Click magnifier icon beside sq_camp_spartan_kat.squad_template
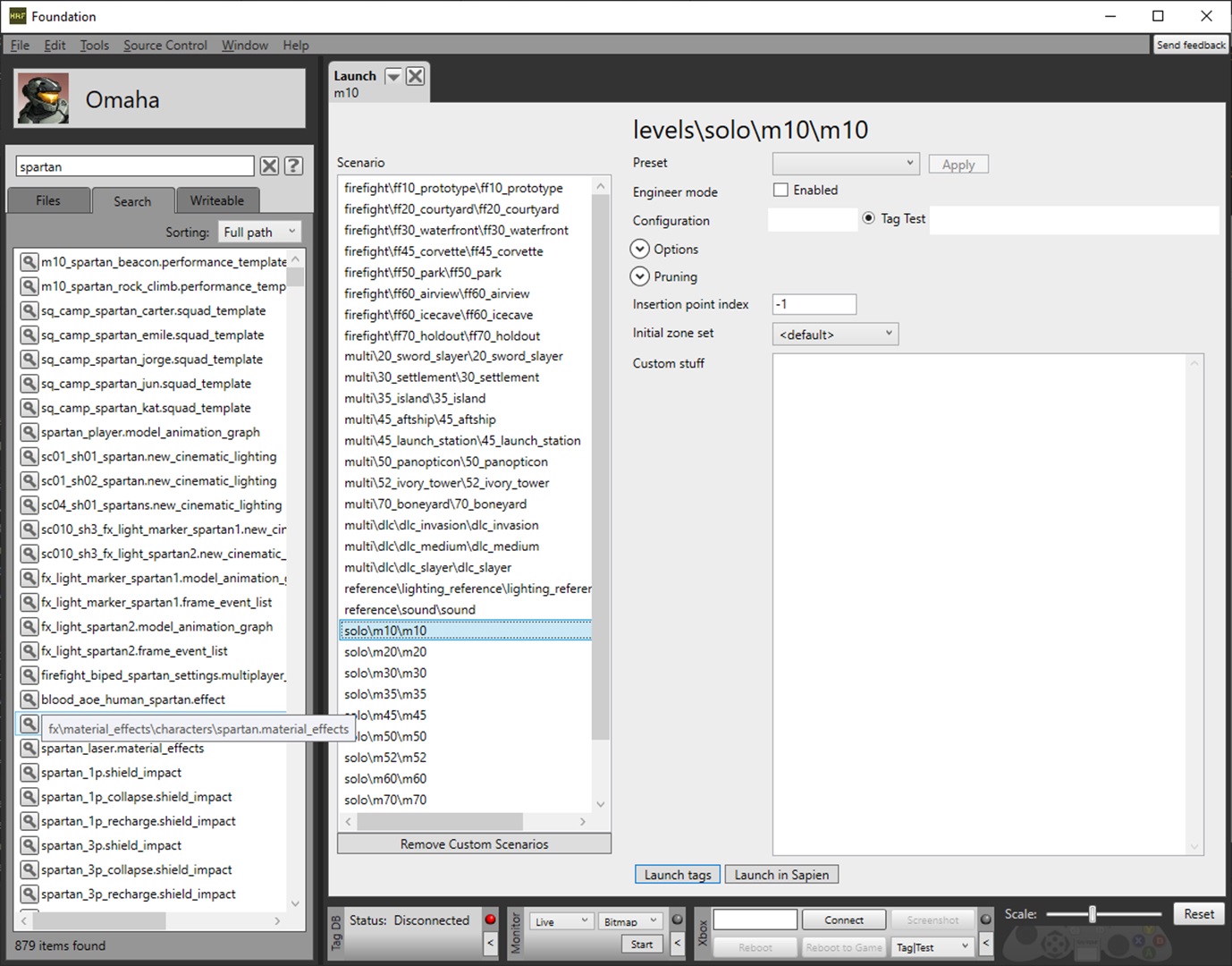 click(x=29, y=407)
